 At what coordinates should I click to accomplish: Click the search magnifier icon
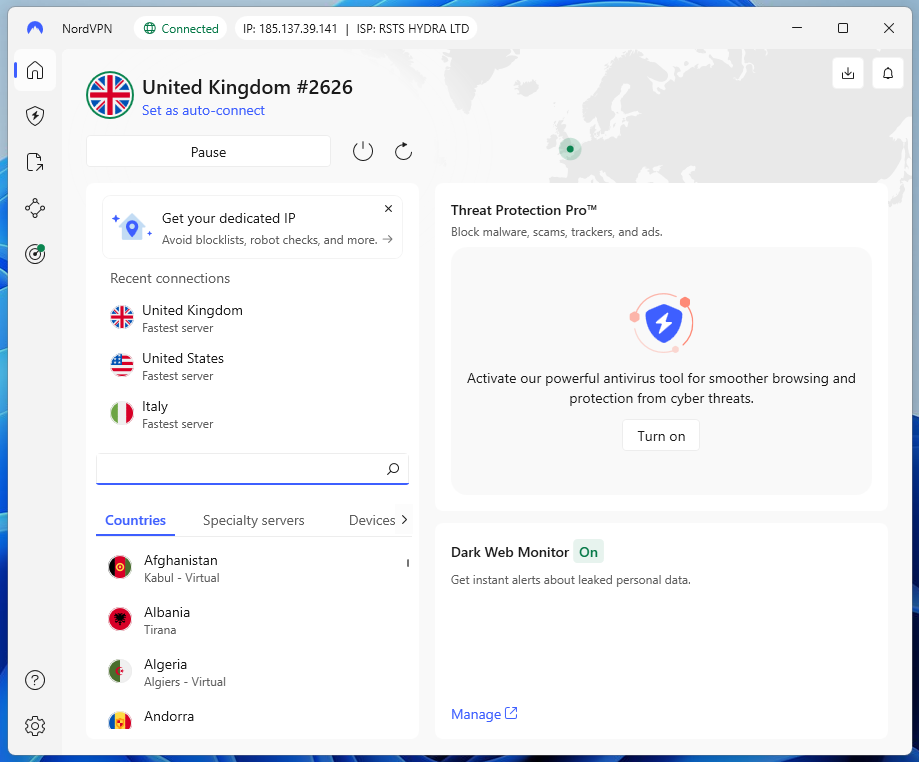pyautogui.click(x=393, y=469)
